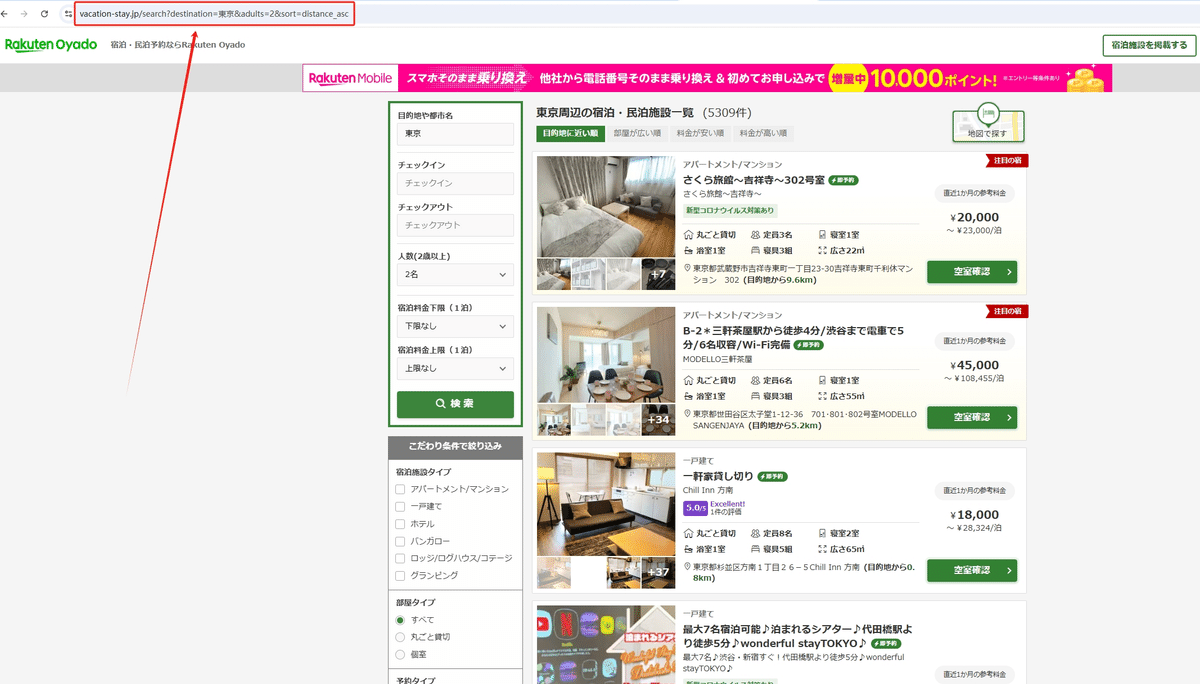Reload the page with the refresh icon

pos(44,14)
